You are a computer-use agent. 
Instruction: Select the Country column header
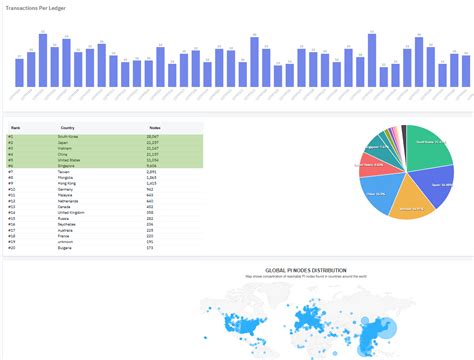click(x=68, y=128)
